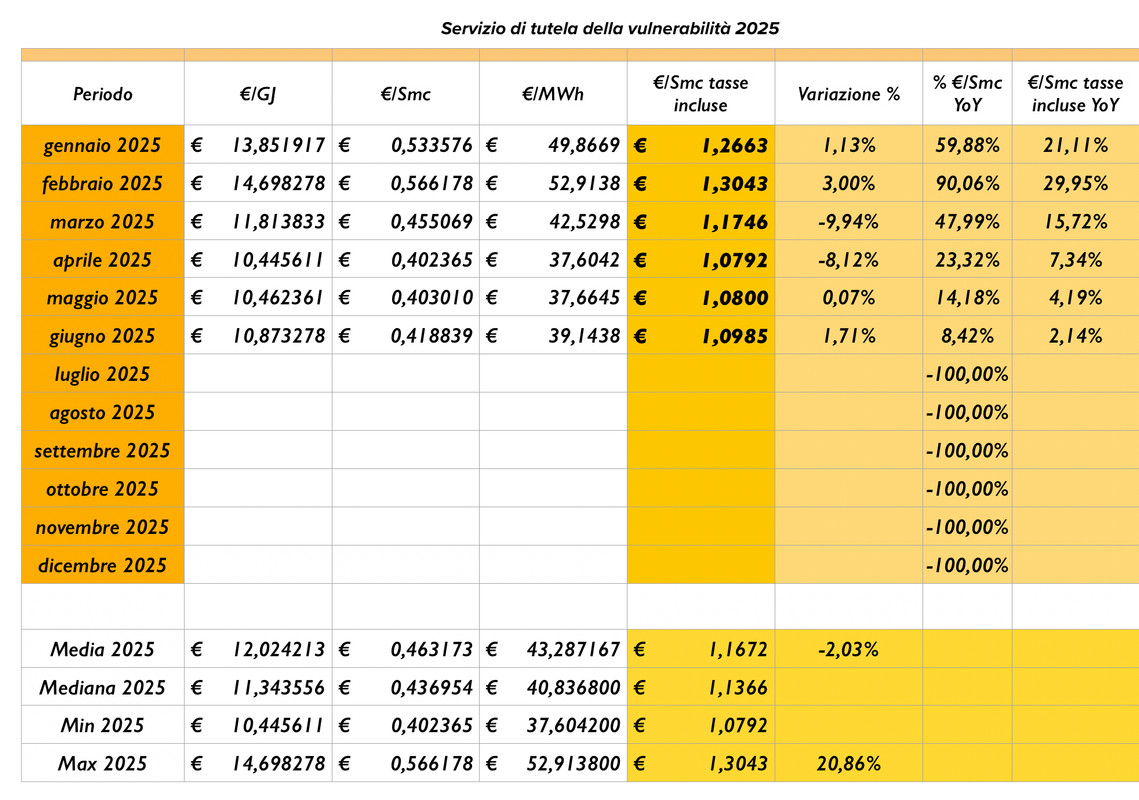Image resolution: width=1139 pixels, height=800 pixels.
Task: Click the 'aprile 2025' row label
Action: click(x=102, y=259)
